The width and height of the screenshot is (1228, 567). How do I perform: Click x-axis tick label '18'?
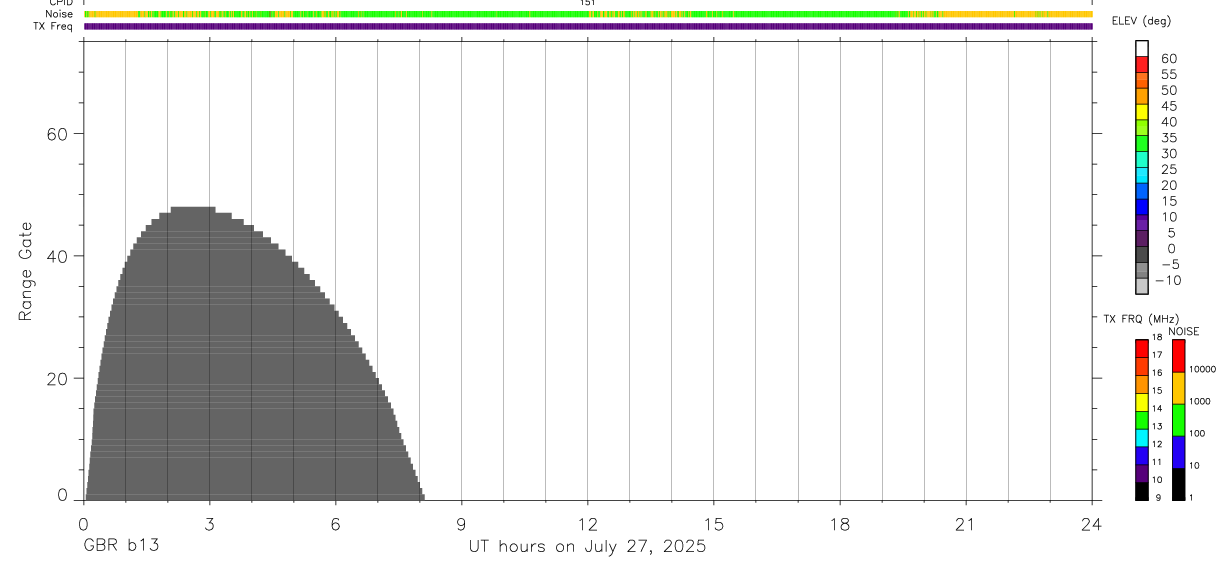[840, 524]
